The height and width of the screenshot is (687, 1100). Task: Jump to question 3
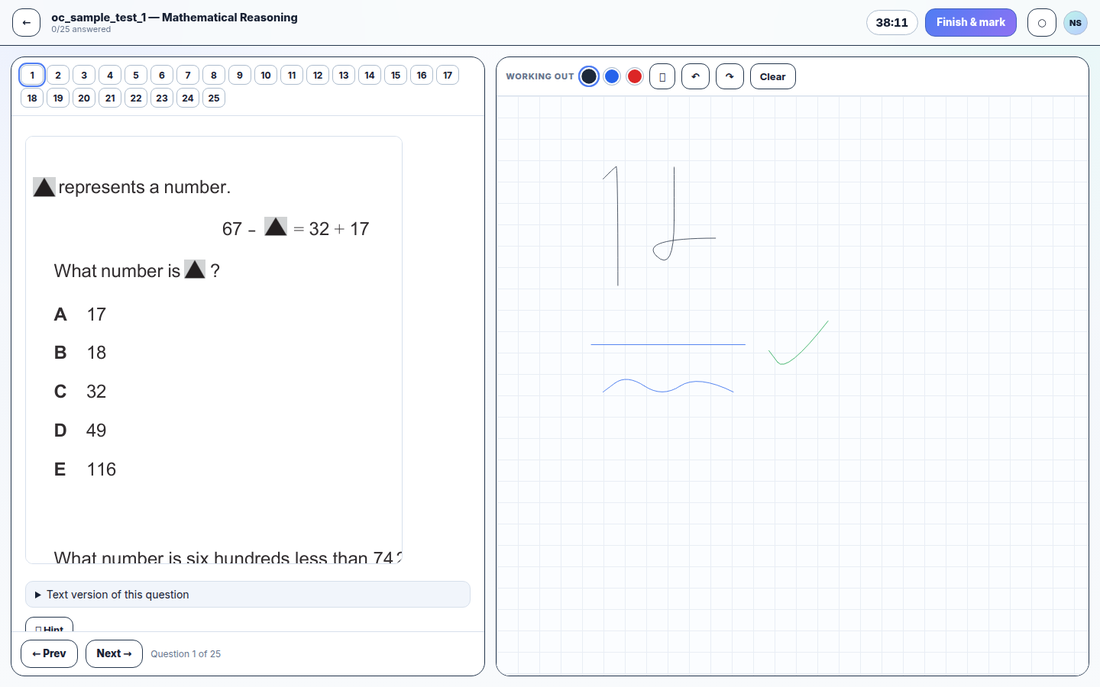(x=84, y=75)
